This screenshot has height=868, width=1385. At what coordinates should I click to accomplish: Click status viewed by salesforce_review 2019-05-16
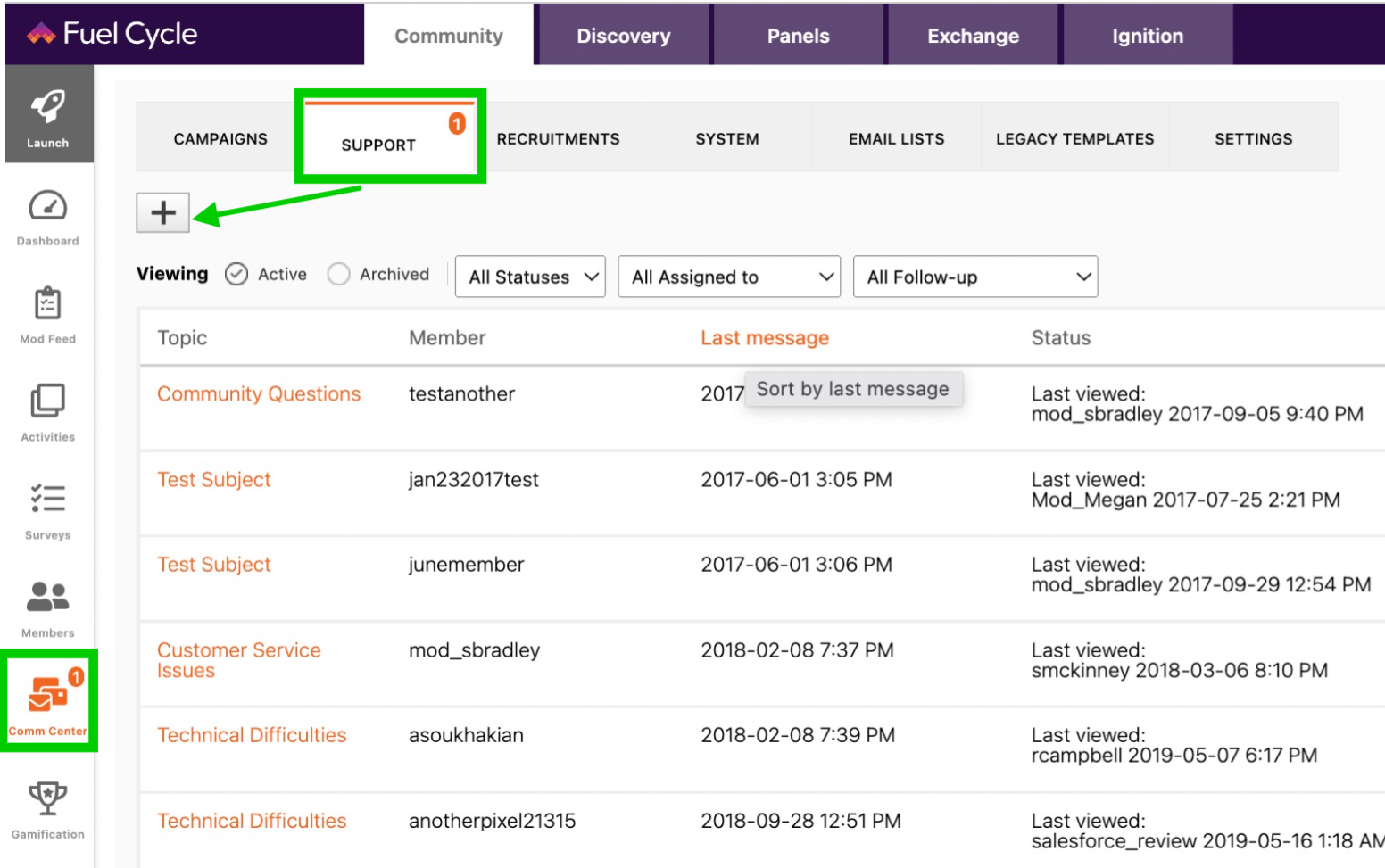1207,831
